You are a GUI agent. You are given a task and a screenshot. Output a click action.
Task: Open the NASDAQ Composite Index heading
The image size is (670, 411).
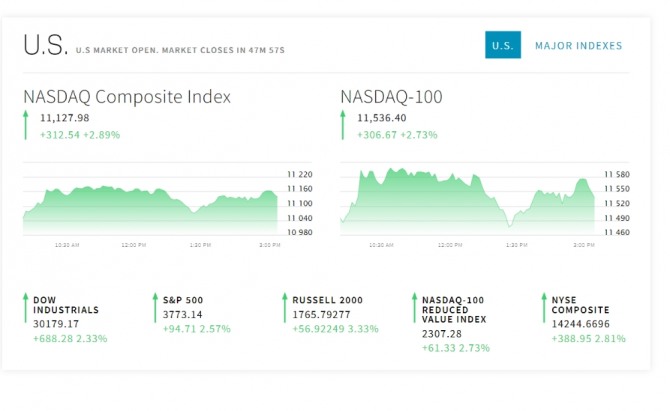(x=127, y=97)
